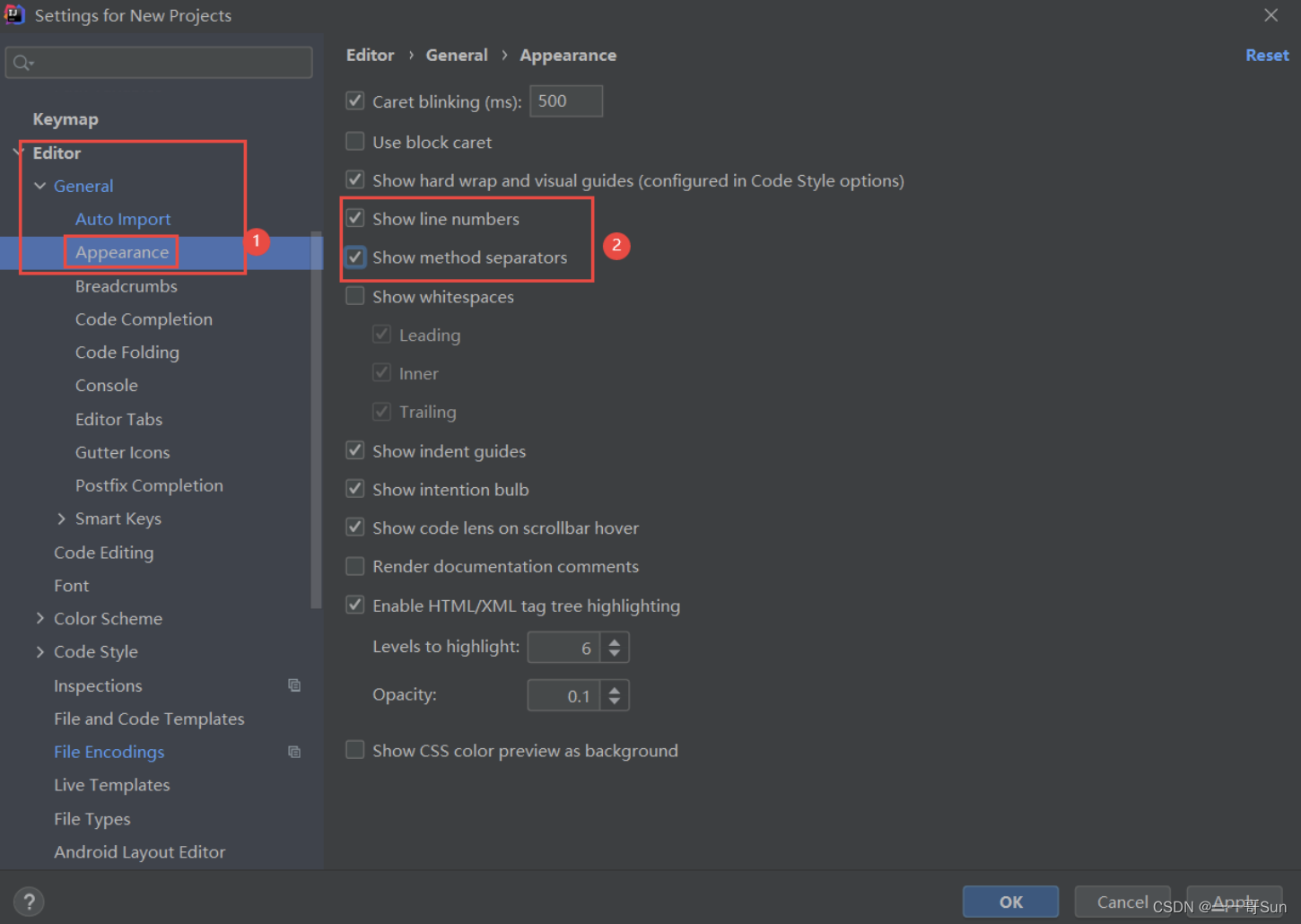Open Postfix Completion settings
This screenshot has height=924, width=1301.
(x=149, y=485)
